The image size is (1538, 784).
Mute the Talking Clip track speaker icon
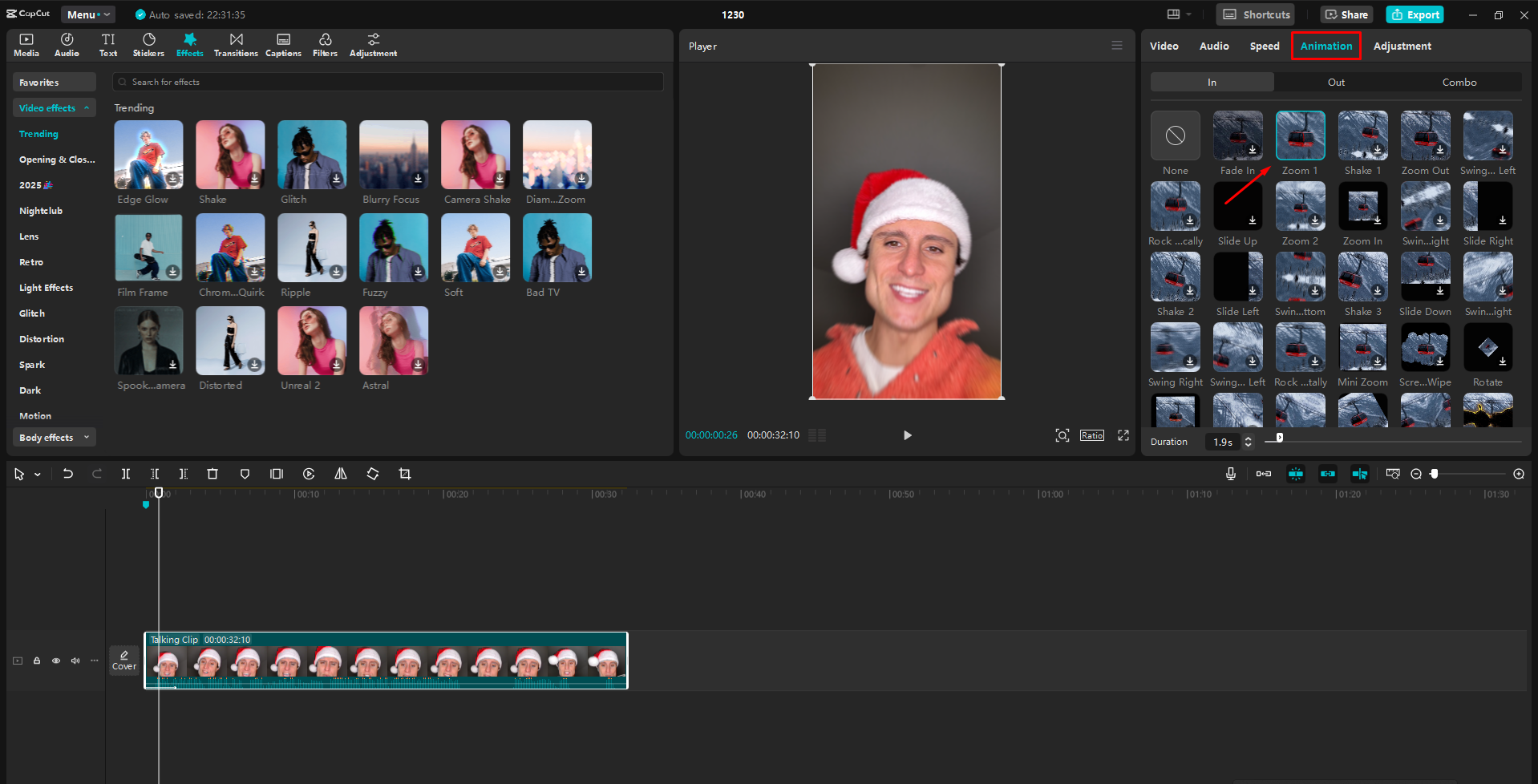(x=75, y=660)
